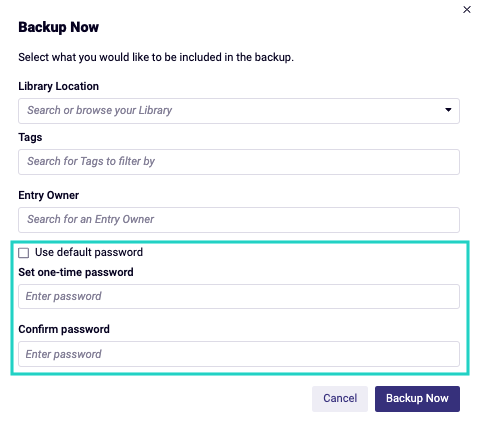This screenshot has height=430, width=477.
Task: Click the 'Confirm password' label
Action: (x=64, y=329)
